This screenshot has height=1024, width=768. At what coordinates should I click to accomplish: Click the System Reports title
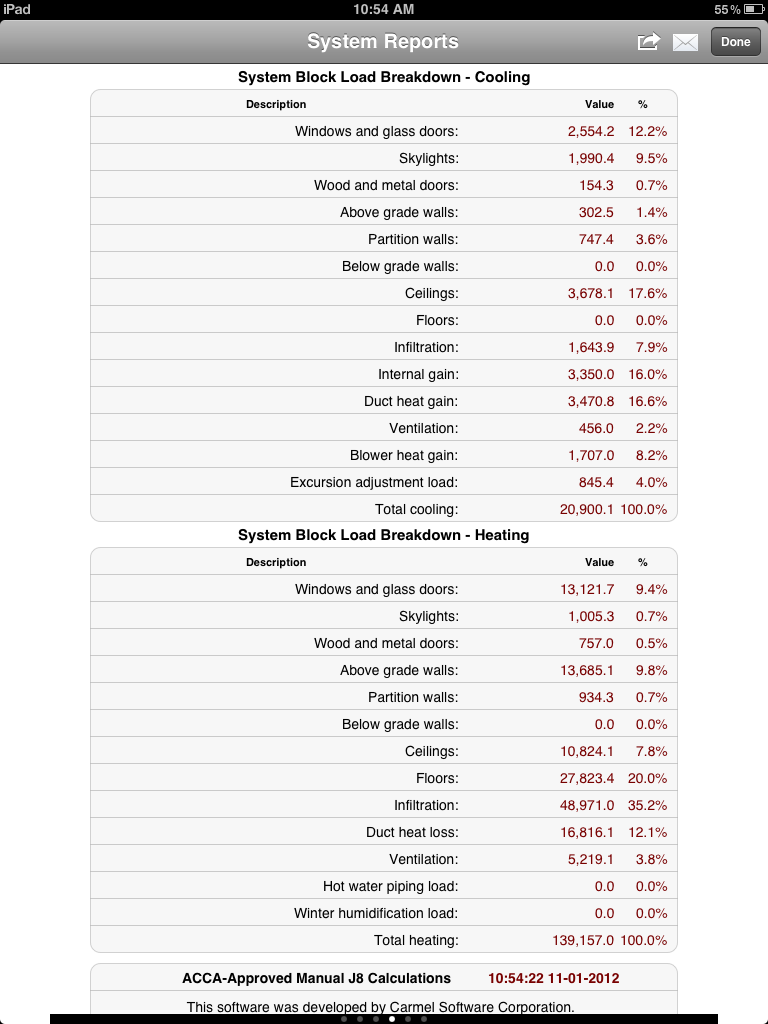coord(383,41)
